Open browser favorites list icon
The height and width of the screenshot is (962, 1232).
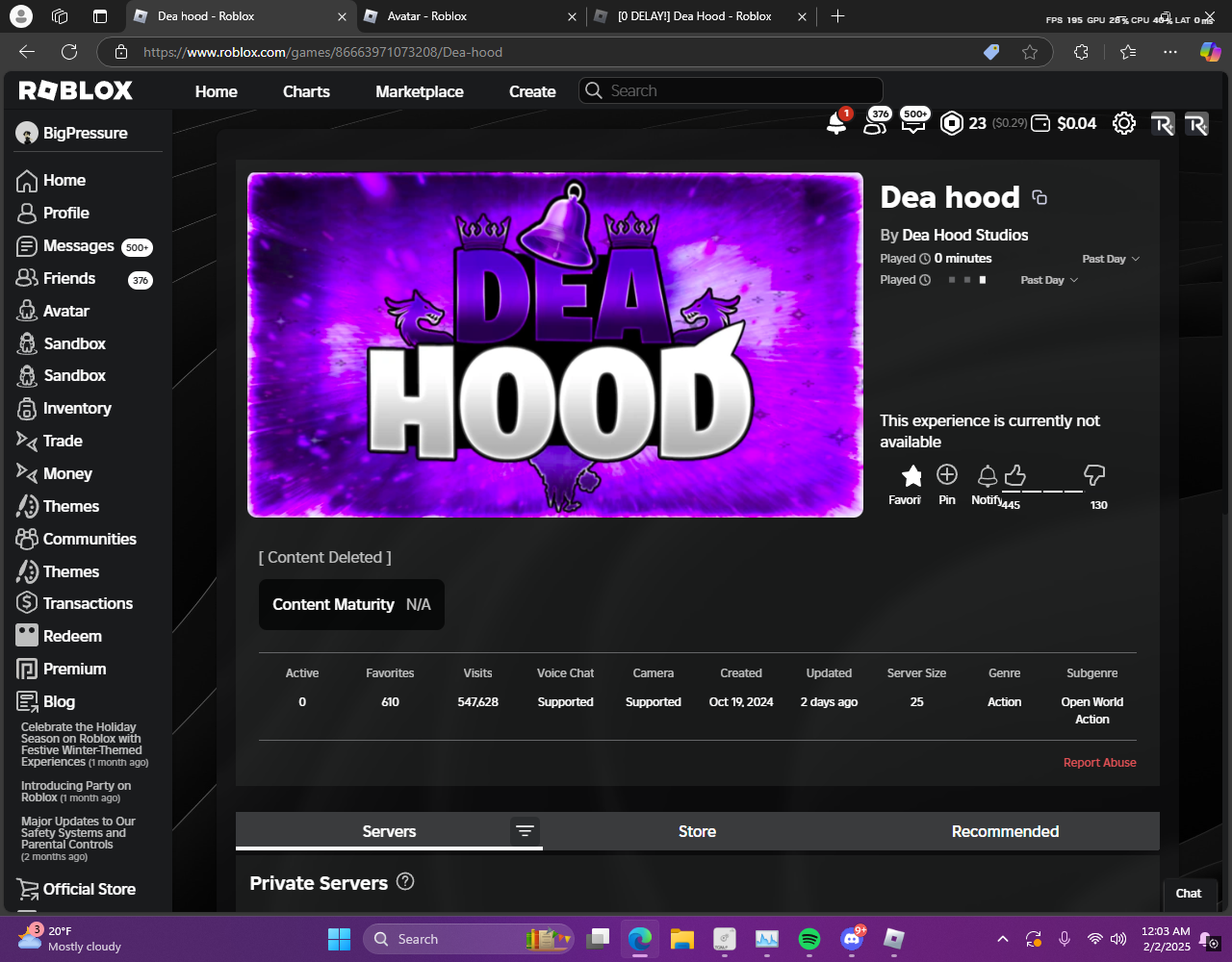(x=1128, y=52)
